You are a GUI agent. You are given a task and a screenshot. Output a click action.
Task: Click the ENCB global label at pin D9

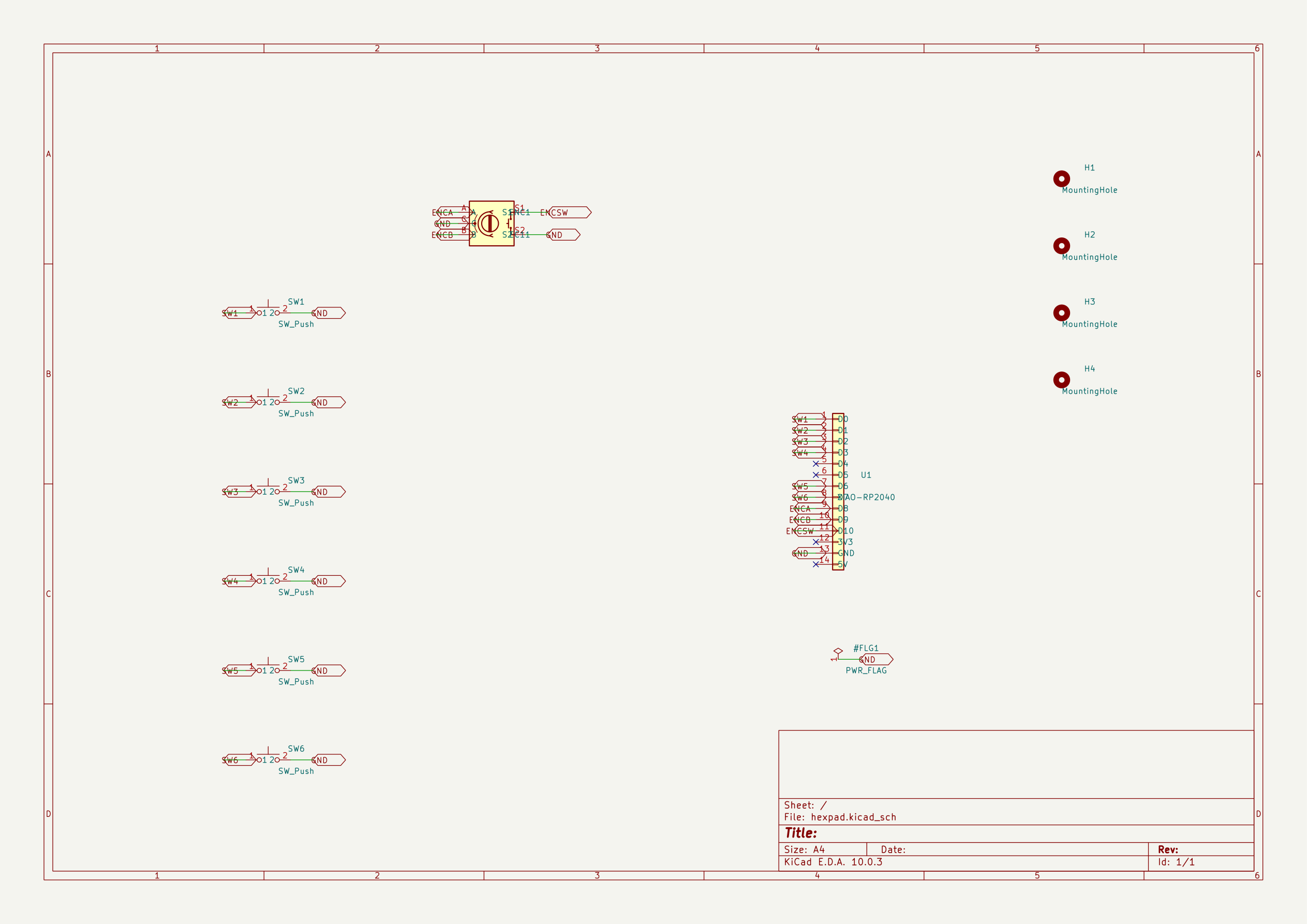coord(811,520)
